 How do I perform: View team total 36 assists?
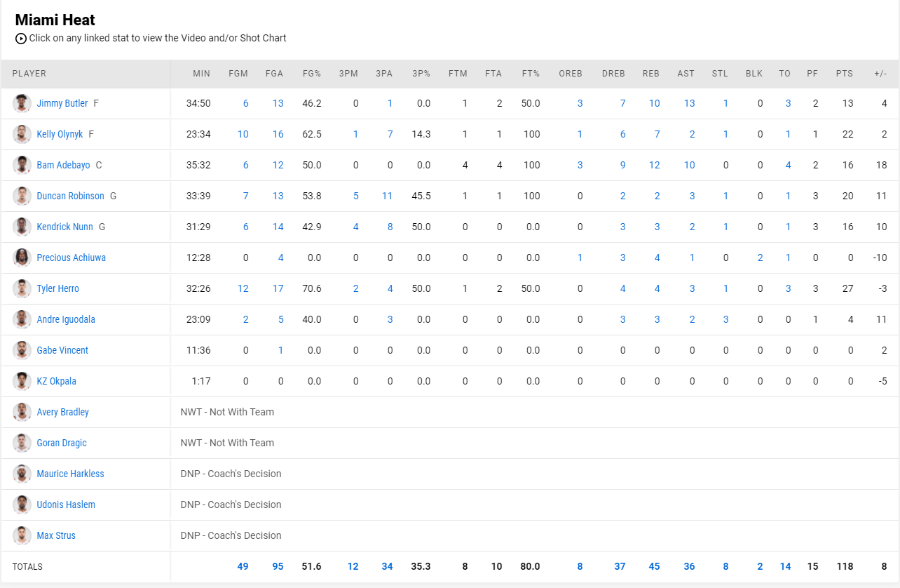(x=689, y=567)
